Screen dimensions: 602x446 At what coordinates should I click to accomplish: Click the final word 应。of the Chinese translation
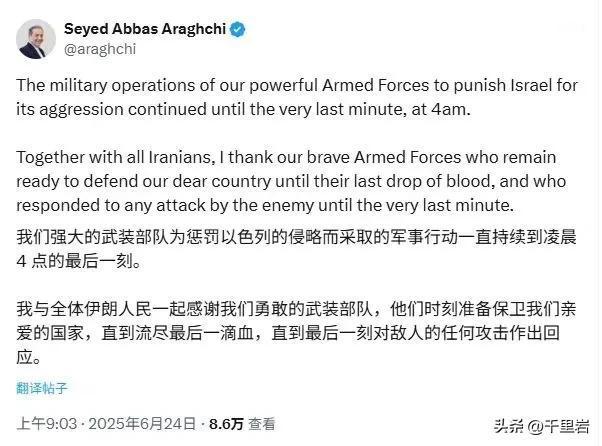coord(29,357)
